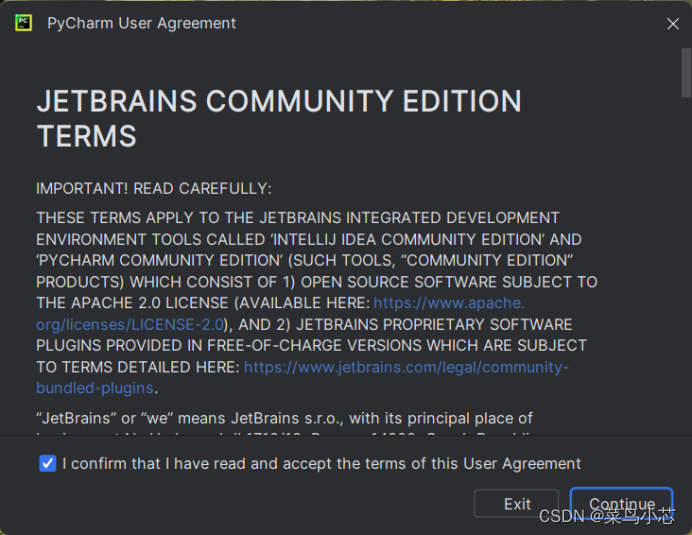Click the Continue button
Image resolution: width=692 pixels, height=535 pixels.
pos(621,503)
